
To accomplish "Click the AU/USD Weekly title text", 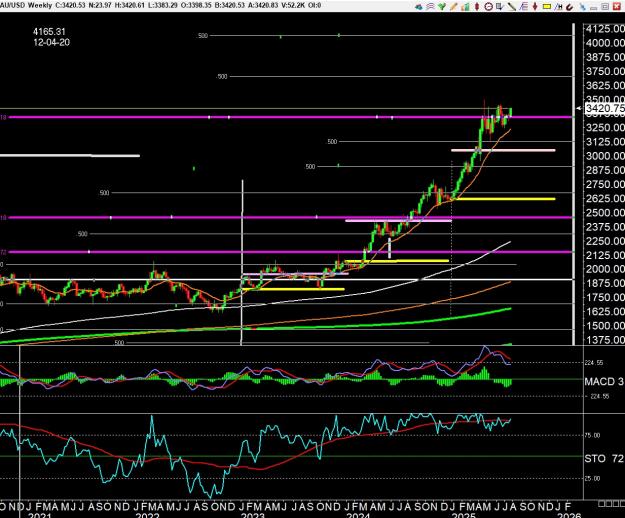I will coord(26,5).
